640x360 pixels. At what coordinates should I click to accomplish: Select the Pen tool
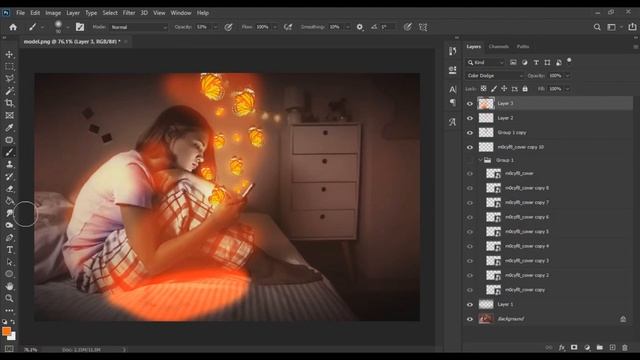[x=9, y=238]
